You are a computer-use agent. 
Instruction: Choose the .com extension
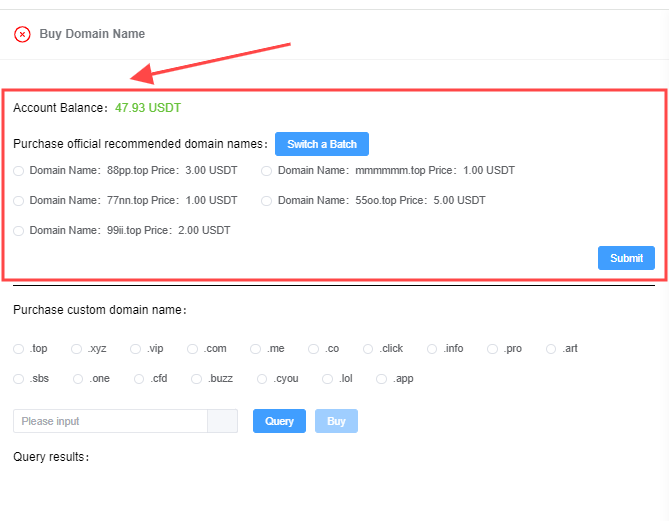pyautogui.click(x=192, y=349)
